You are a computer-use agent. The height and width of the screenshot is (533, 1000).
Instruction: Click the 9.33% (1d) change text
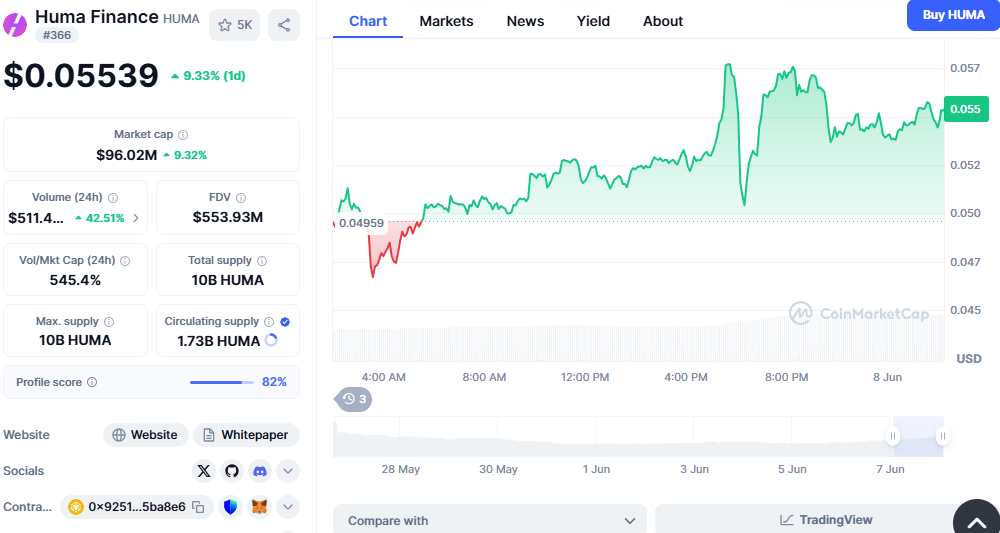[x=214, y=76]
